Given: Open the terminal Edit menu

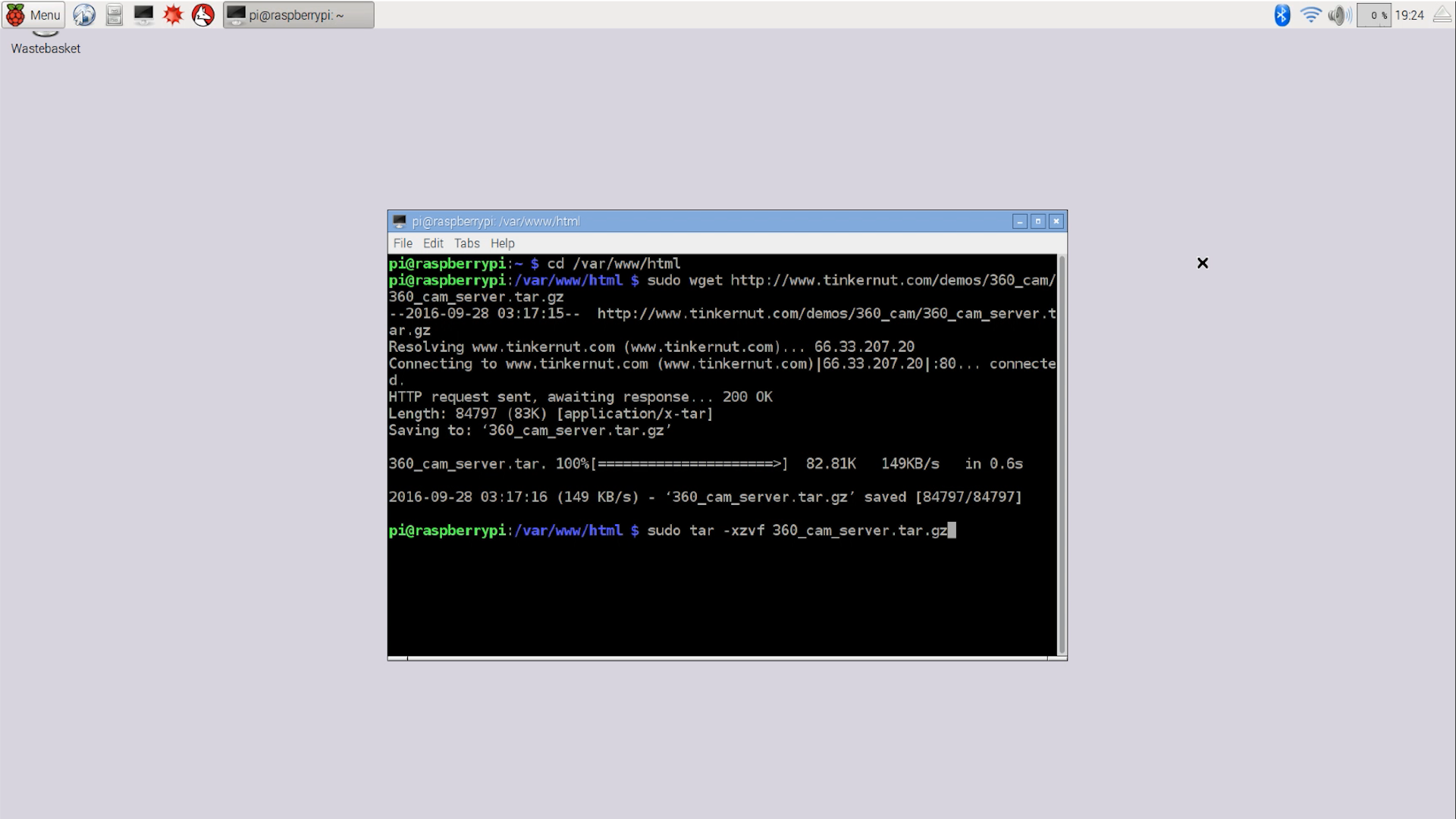Looking at the screenshot, I should pos(433,243).
